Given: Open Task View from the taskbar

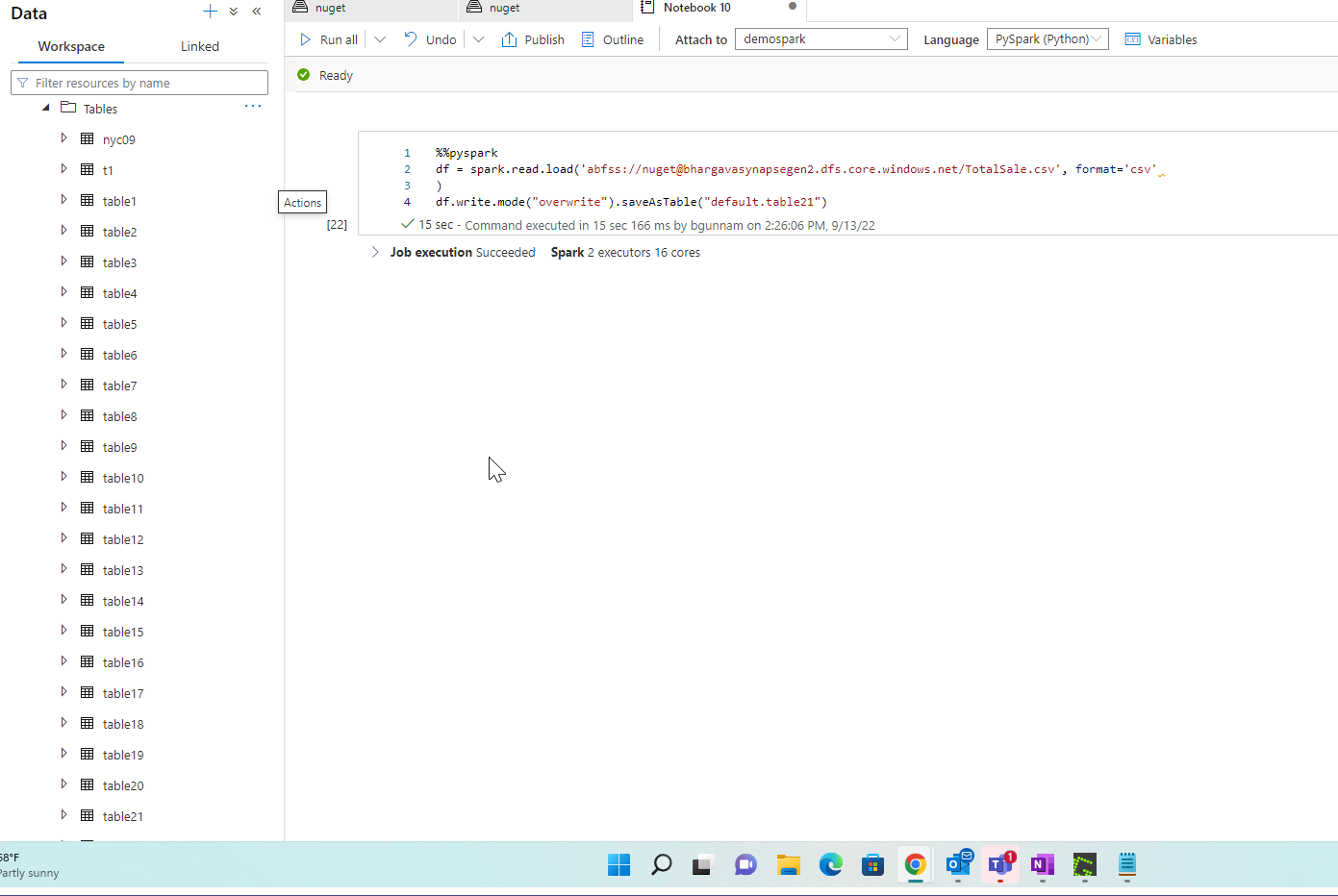Looking at the screenshot, I should [703, 864].
